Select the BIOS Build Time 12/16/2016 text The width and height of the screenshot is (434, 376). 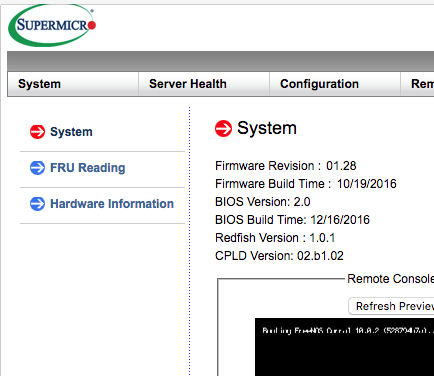tap(292, 220)
